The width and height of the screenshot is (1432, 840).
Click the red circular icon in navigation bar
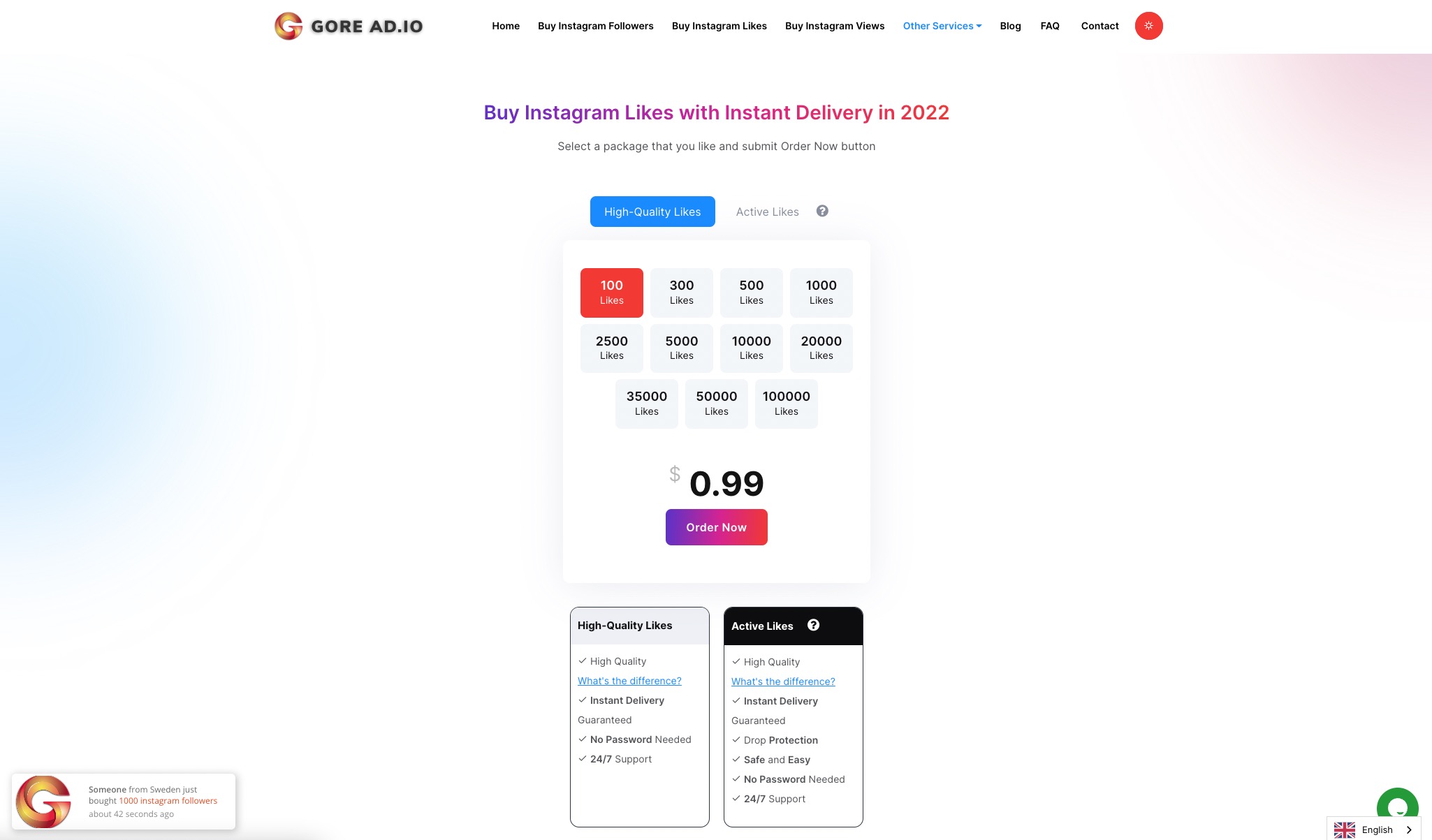click(x=1148, y=25)
